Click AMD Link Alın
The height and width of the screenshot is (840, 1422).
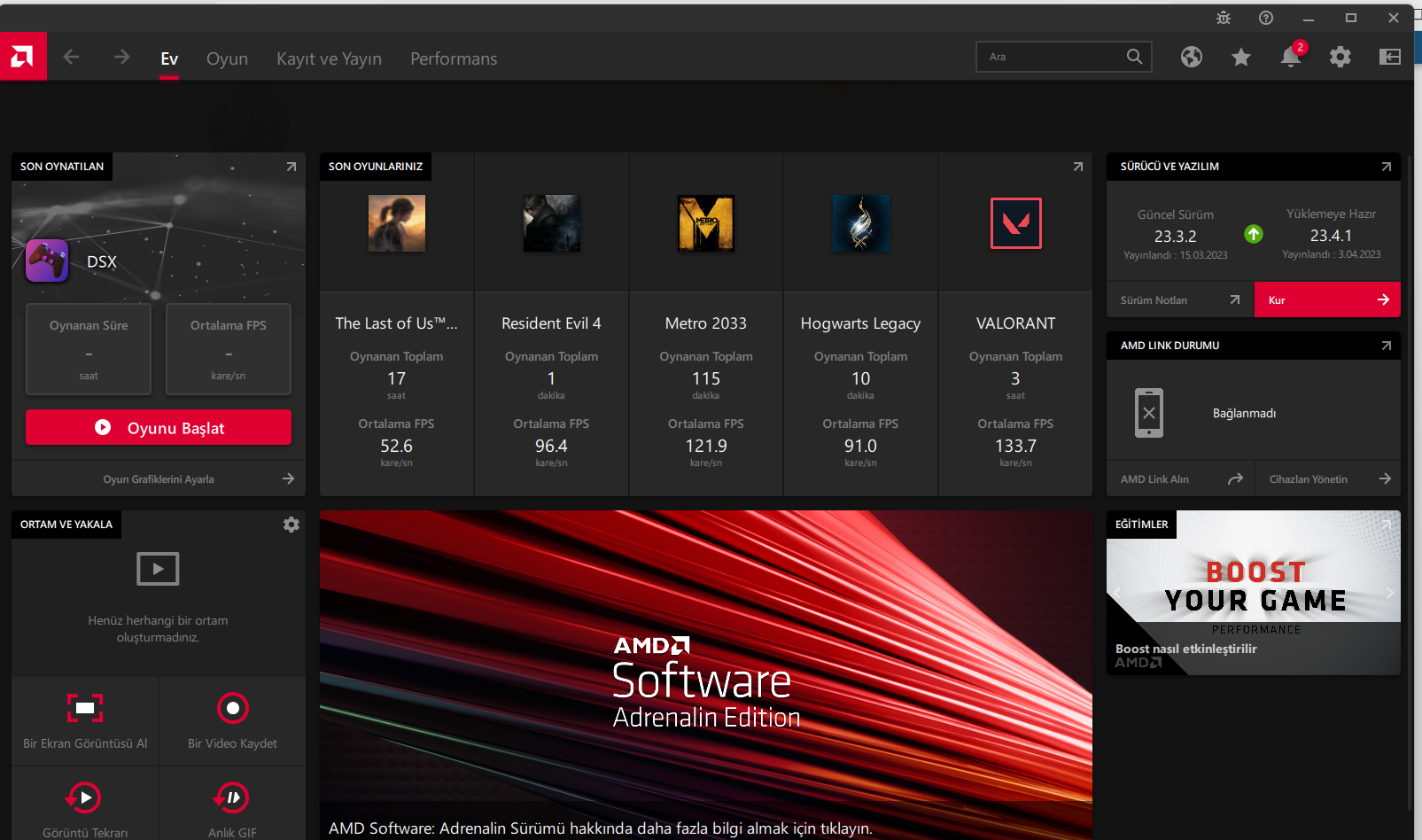click(1180, 479)
